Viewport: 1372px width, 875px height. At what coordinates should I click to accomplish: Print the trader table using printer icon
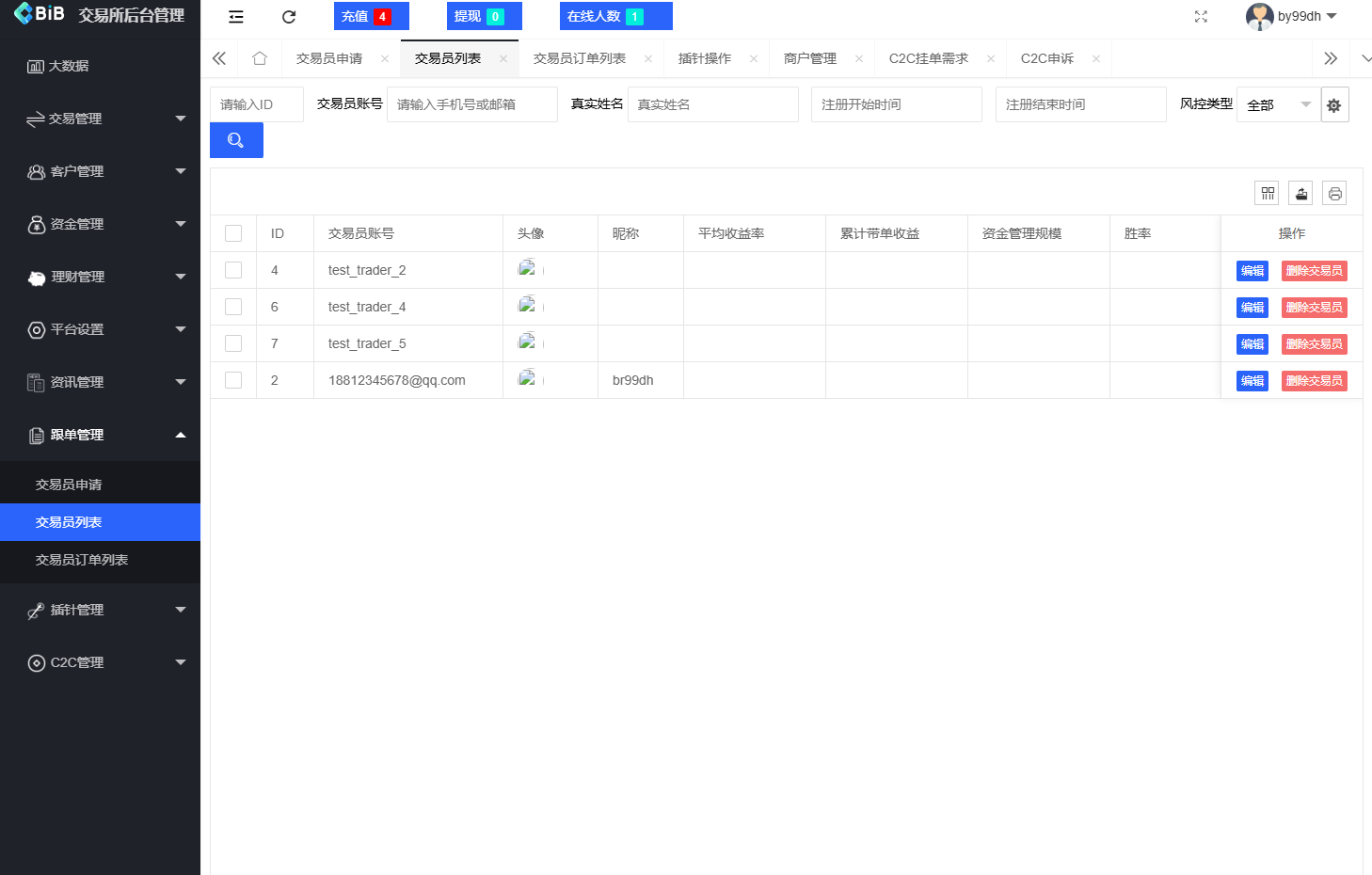[1334, 192]
